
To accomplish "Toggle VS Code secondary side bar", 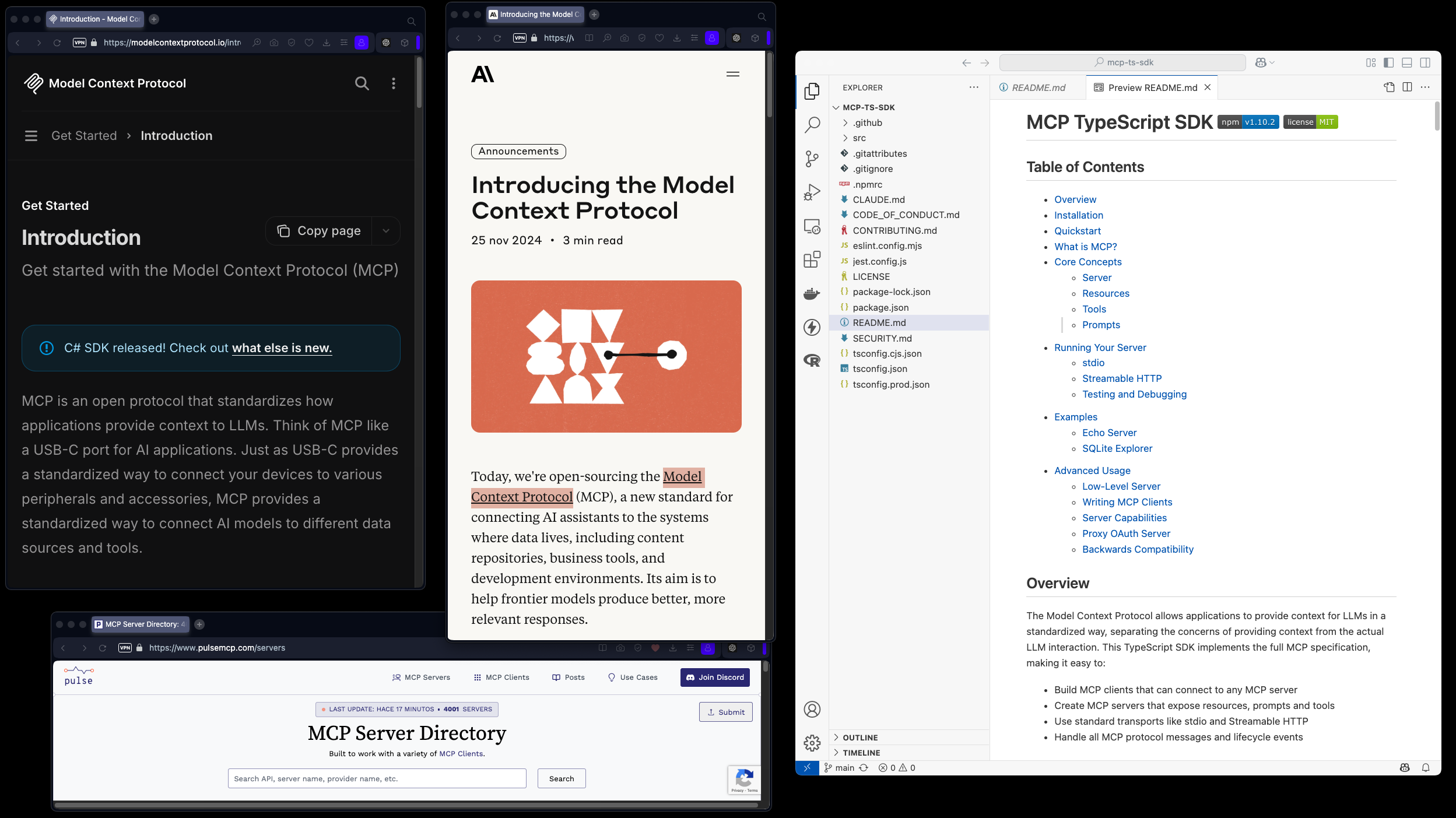I will coord(1425,63).
